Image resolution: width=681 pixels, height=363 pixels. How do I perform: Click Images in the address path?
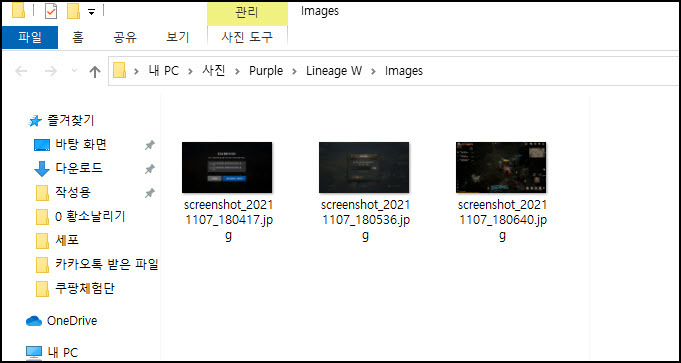[404, 71]
